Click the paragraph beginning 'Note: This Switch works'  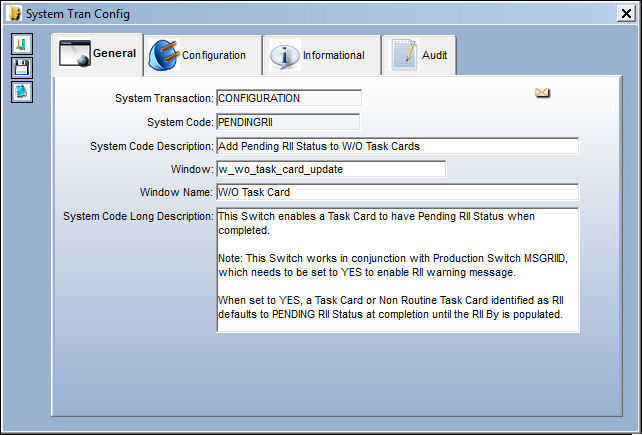pos(393,265)
